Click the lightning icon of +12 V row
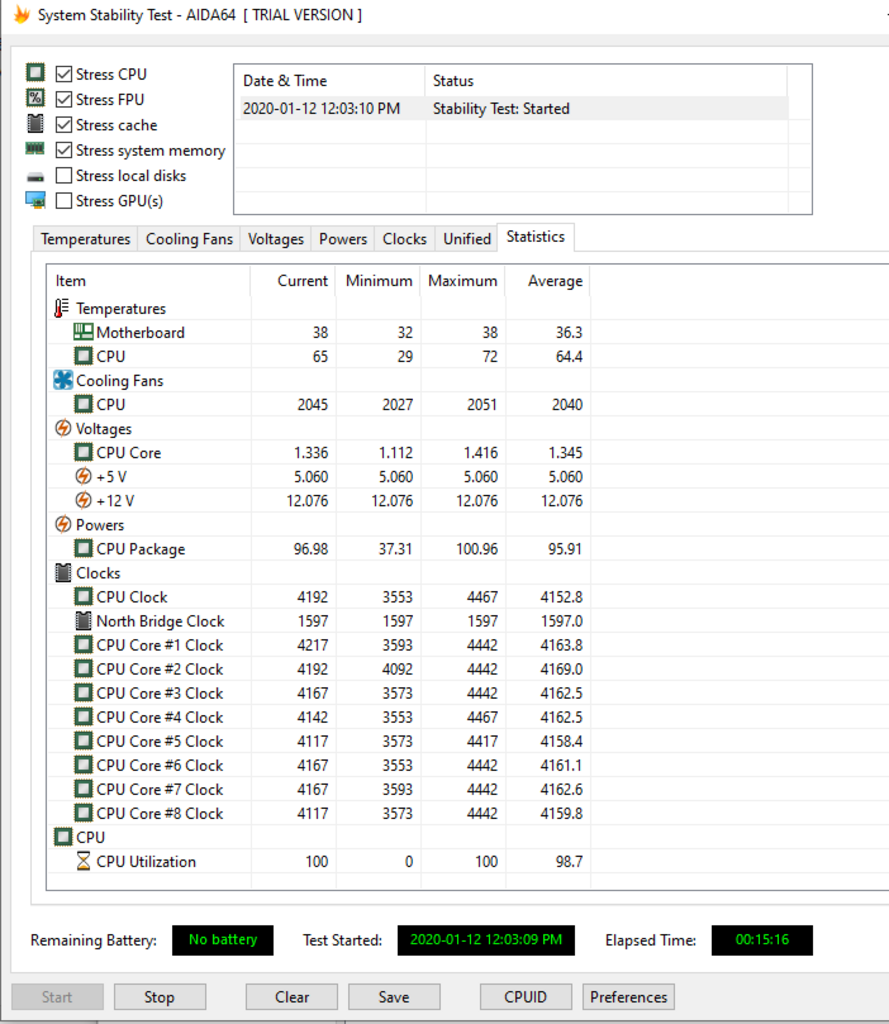This screenshot has height=1024, width=889. tap(83, 500)
